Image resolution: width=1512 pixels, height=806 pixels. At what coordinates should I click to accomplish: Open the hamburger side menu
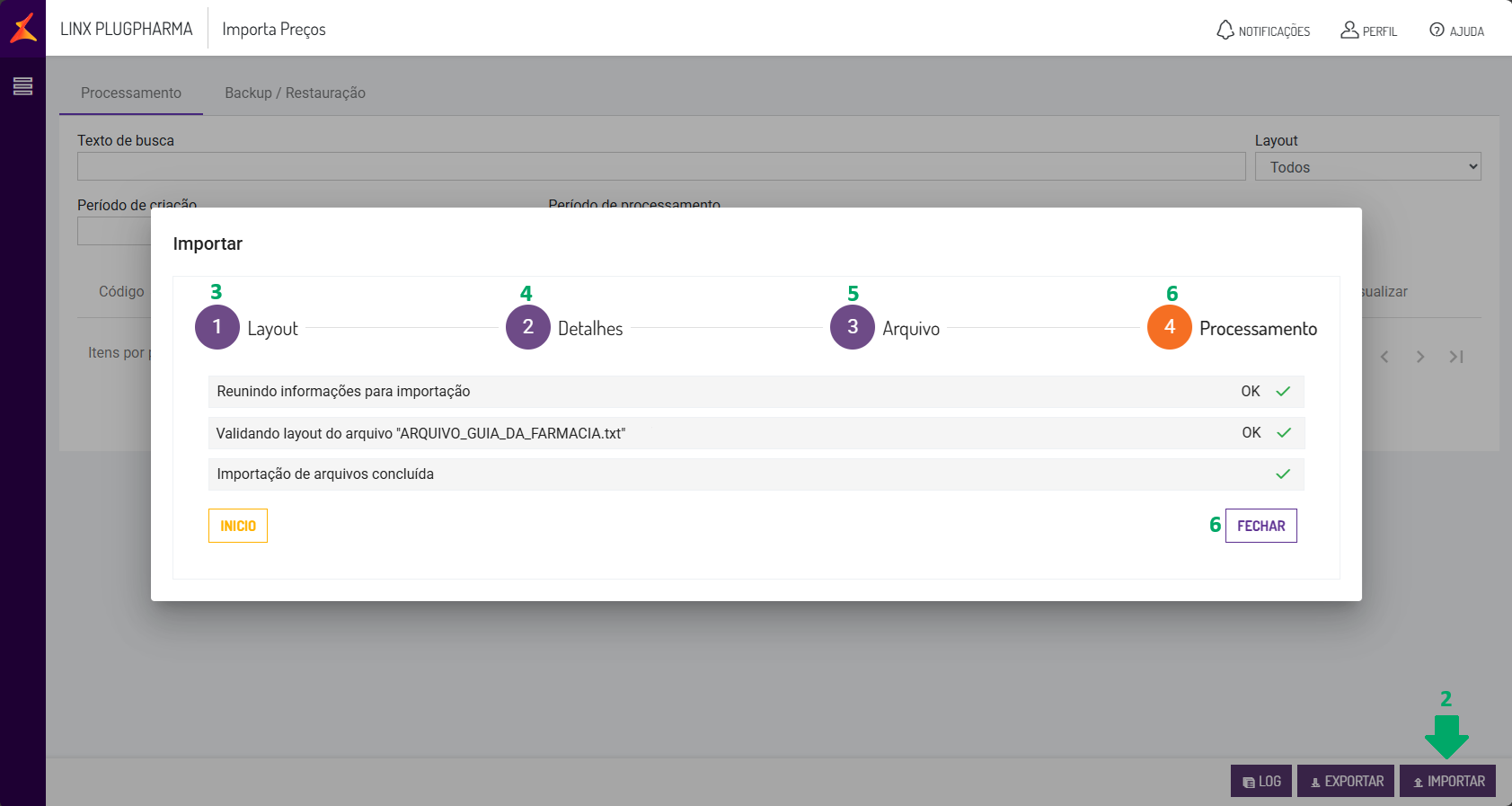tap(22, 86)
